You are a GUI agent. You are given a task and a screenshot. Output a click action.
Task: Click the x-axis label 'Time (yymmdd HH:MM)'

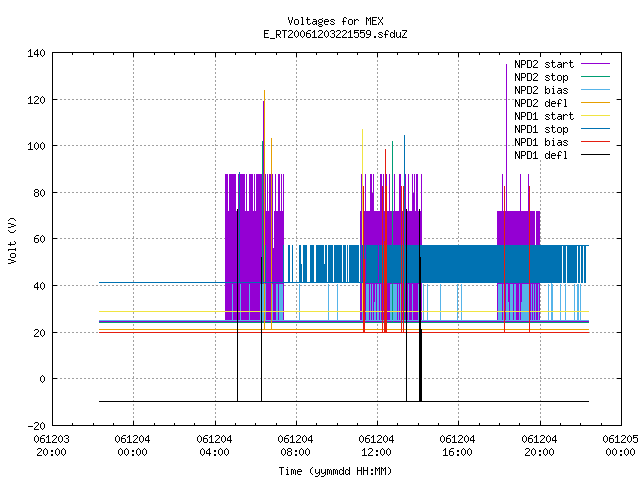point(335,471)
